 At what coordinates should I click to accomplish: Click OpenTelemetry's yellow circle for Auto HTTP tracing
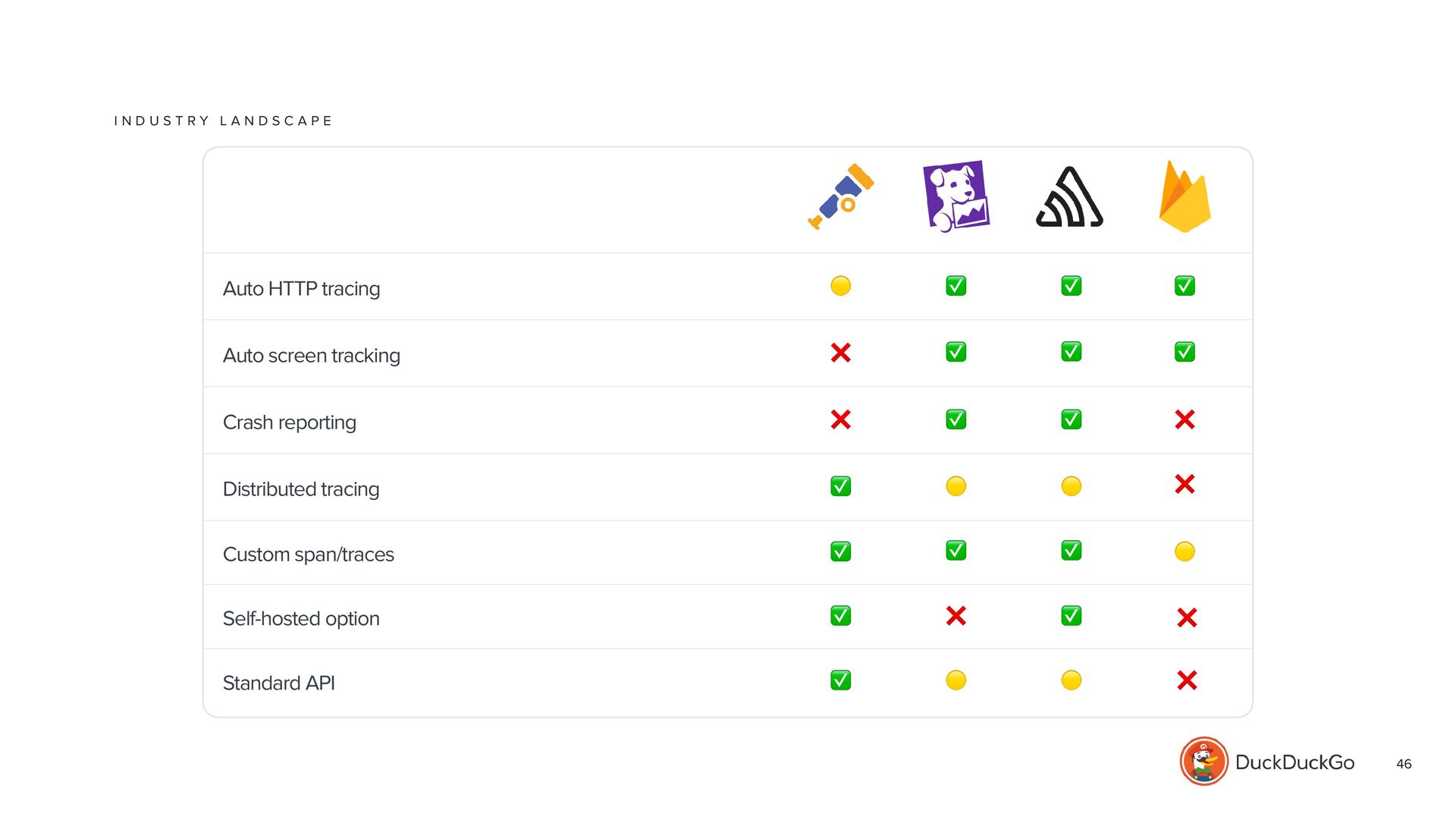click(x=840, y=286)
